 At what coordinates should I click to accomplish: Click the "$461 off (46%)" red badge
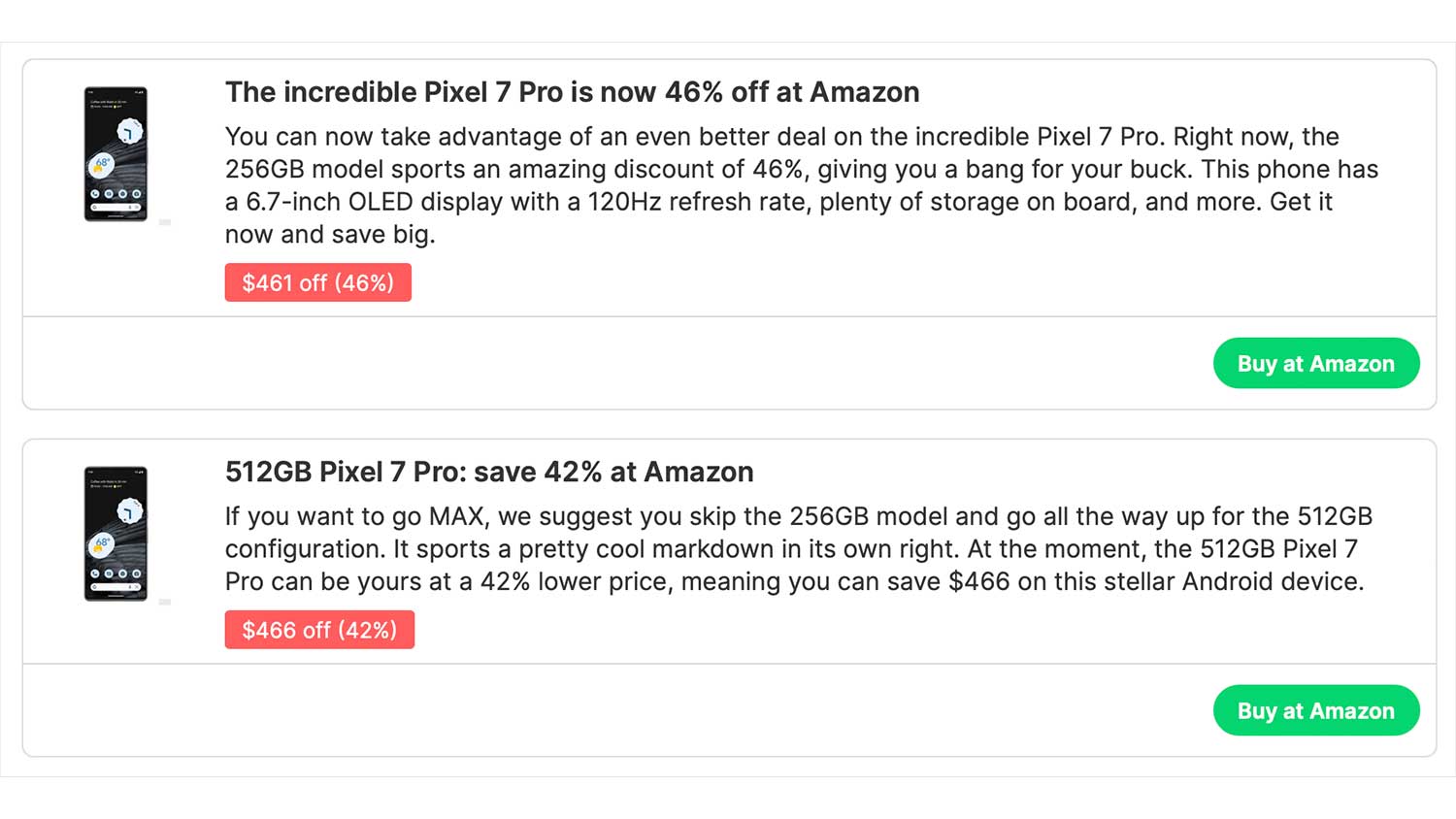click(317, 282)
